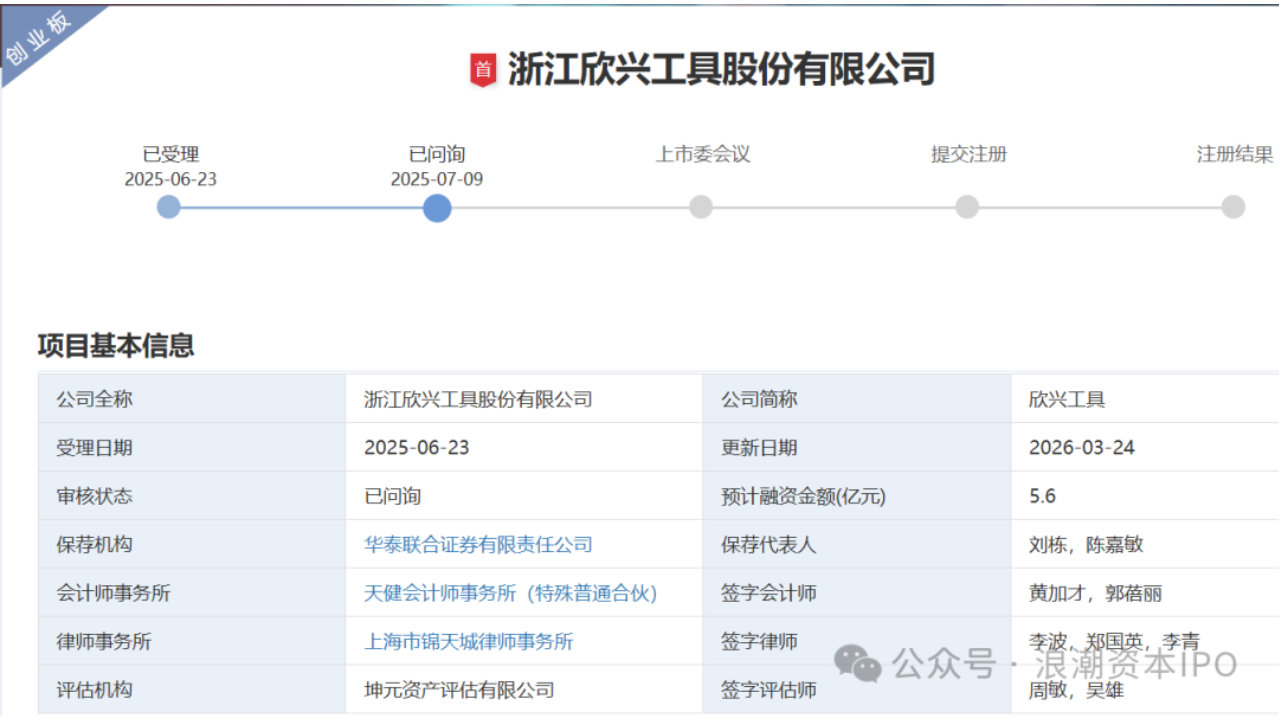This screenshot has height=719, width=1280.
Task: Open the 上海市锦天城律师事务所 link
Action: (x=468, y=641)
